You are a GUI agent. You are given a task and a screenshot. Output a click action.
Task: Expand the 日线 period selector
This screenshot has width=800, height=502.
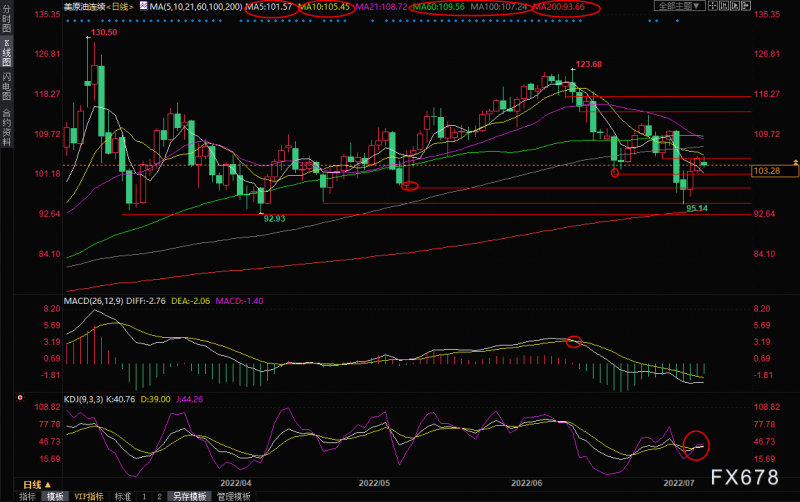(37, 484)
